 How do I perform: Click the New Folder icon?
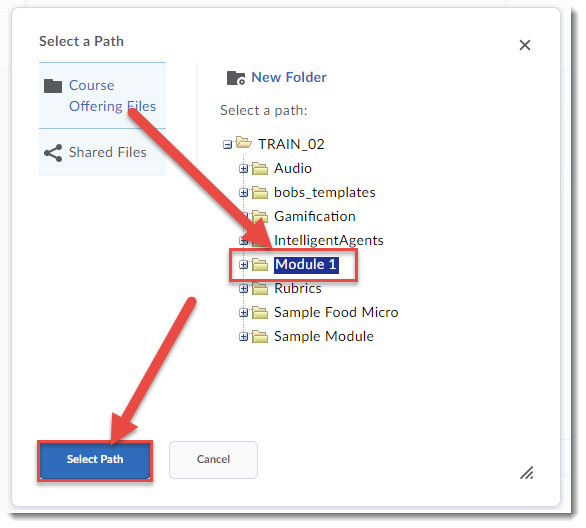tap(236, 78)
